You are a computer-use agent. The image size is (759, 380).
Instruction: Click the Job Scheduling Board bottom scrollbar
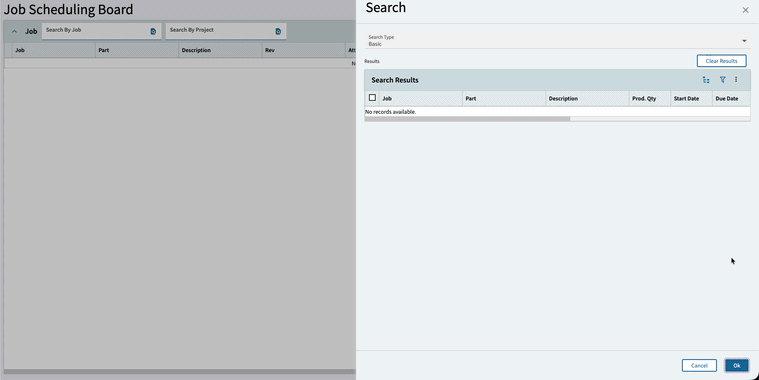(x=180, y=372)
